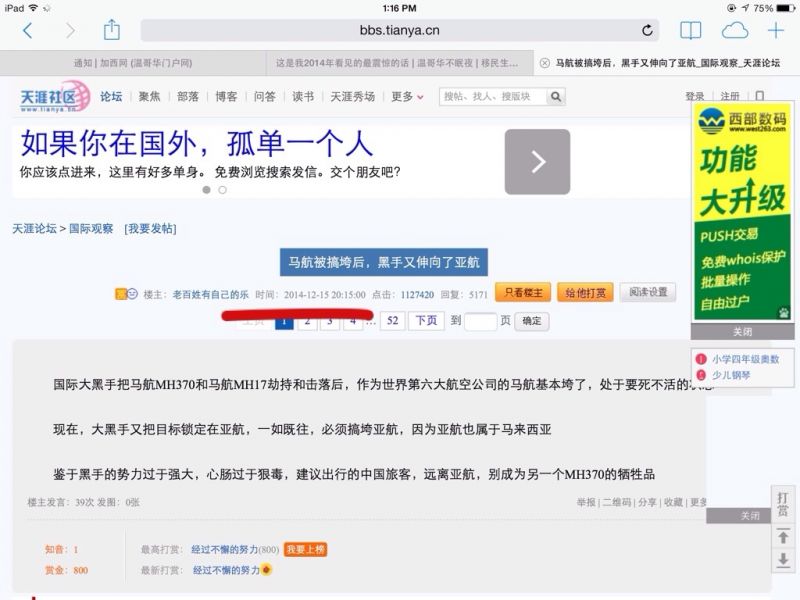Image resolution: width=800 pixels, height=600 pixels.
Task: Open 天涯论坛 breadcrumb link
Action: point(34,229)
